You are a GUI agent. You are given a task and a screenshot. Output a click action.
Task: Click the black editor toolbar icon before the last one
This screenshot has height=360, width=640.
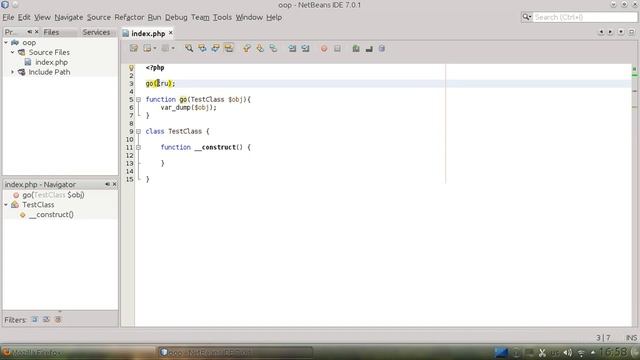coord(369,48)
